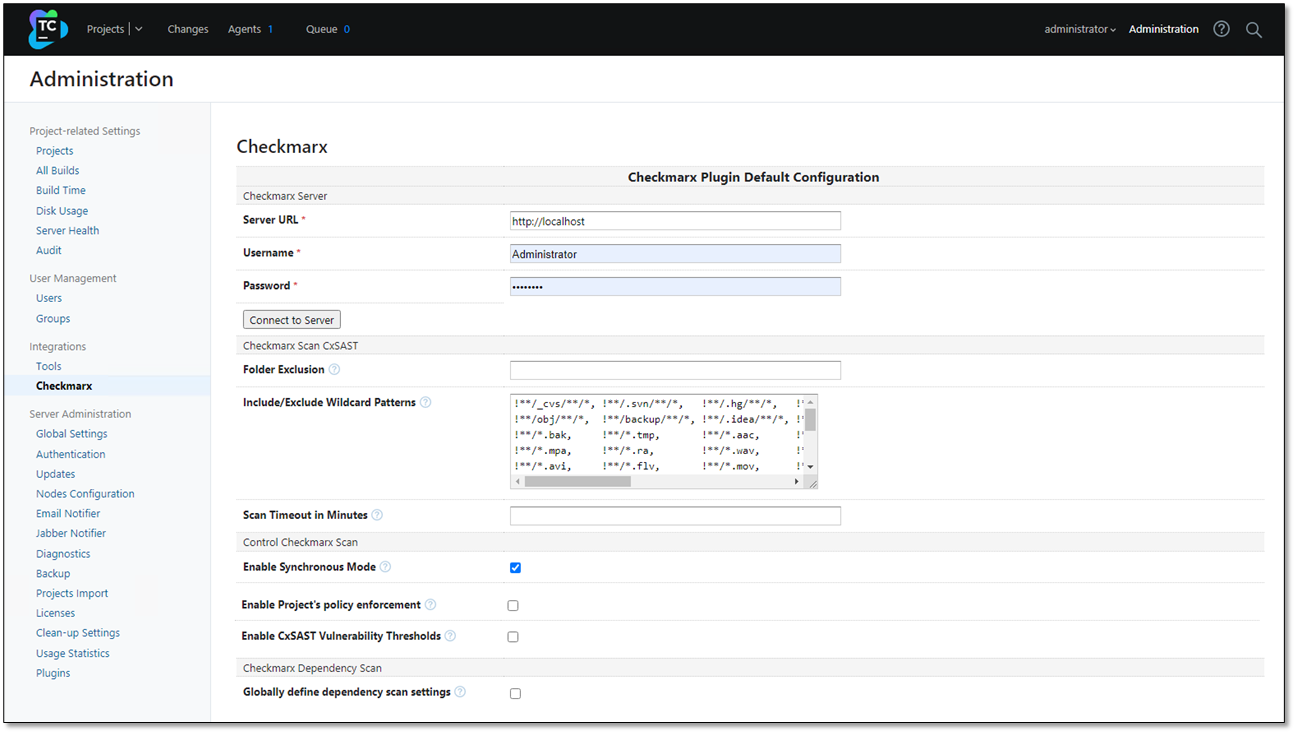Open Tools integrations page

(49, 366)
